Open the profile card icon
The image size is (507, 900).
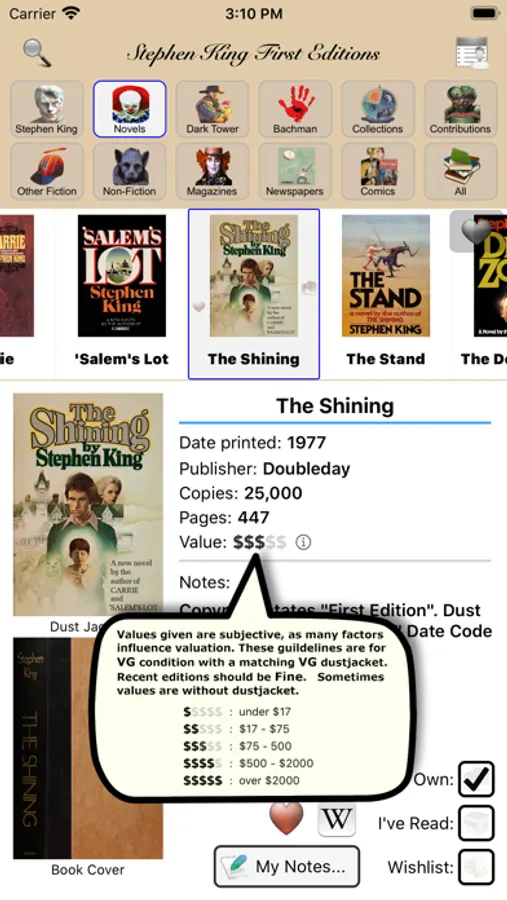click(472, 53)
